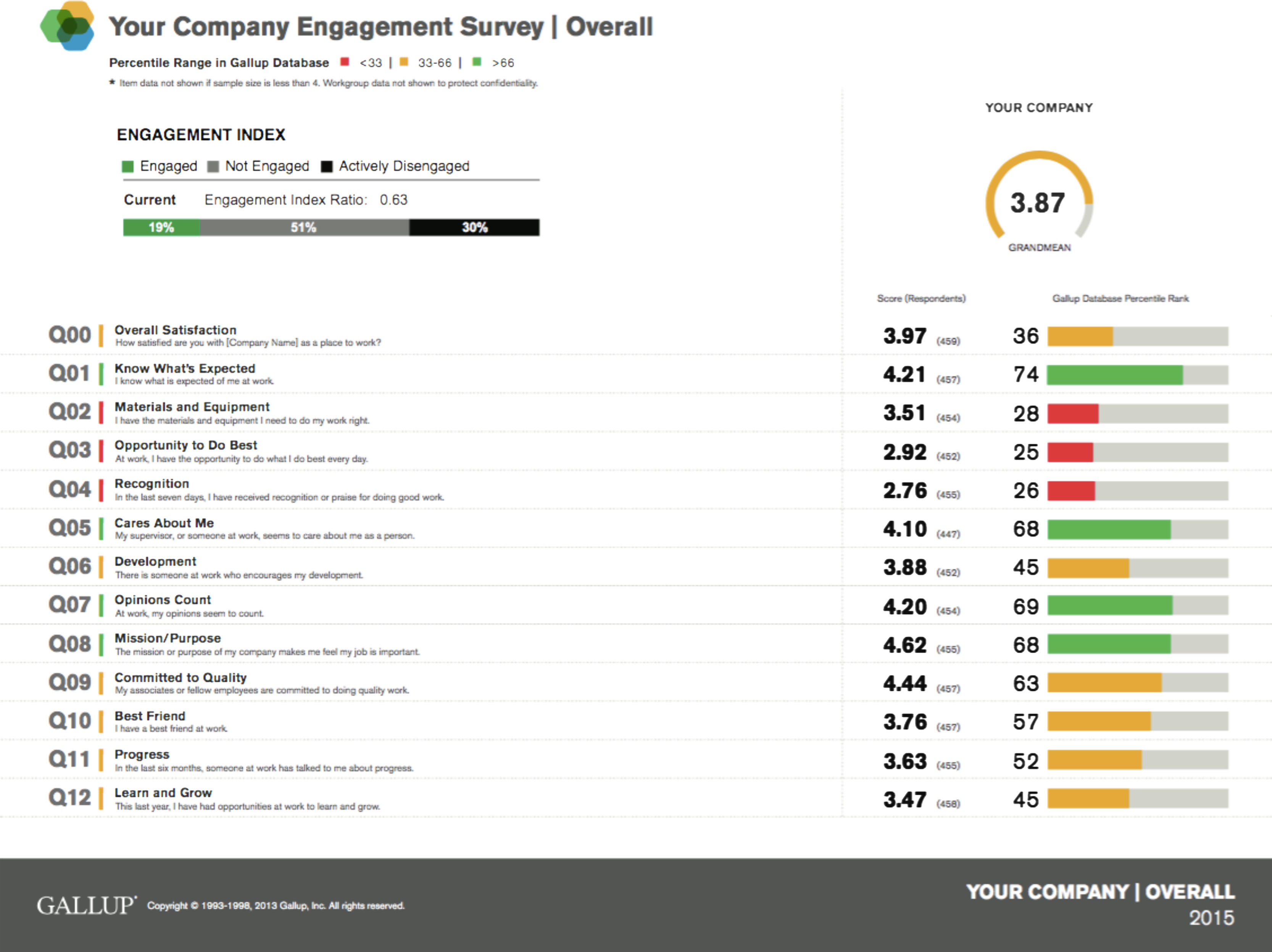This screenshot has width=1272, height=952.
Task: Click the Q03 red percentile bar
Action: 1070,452
